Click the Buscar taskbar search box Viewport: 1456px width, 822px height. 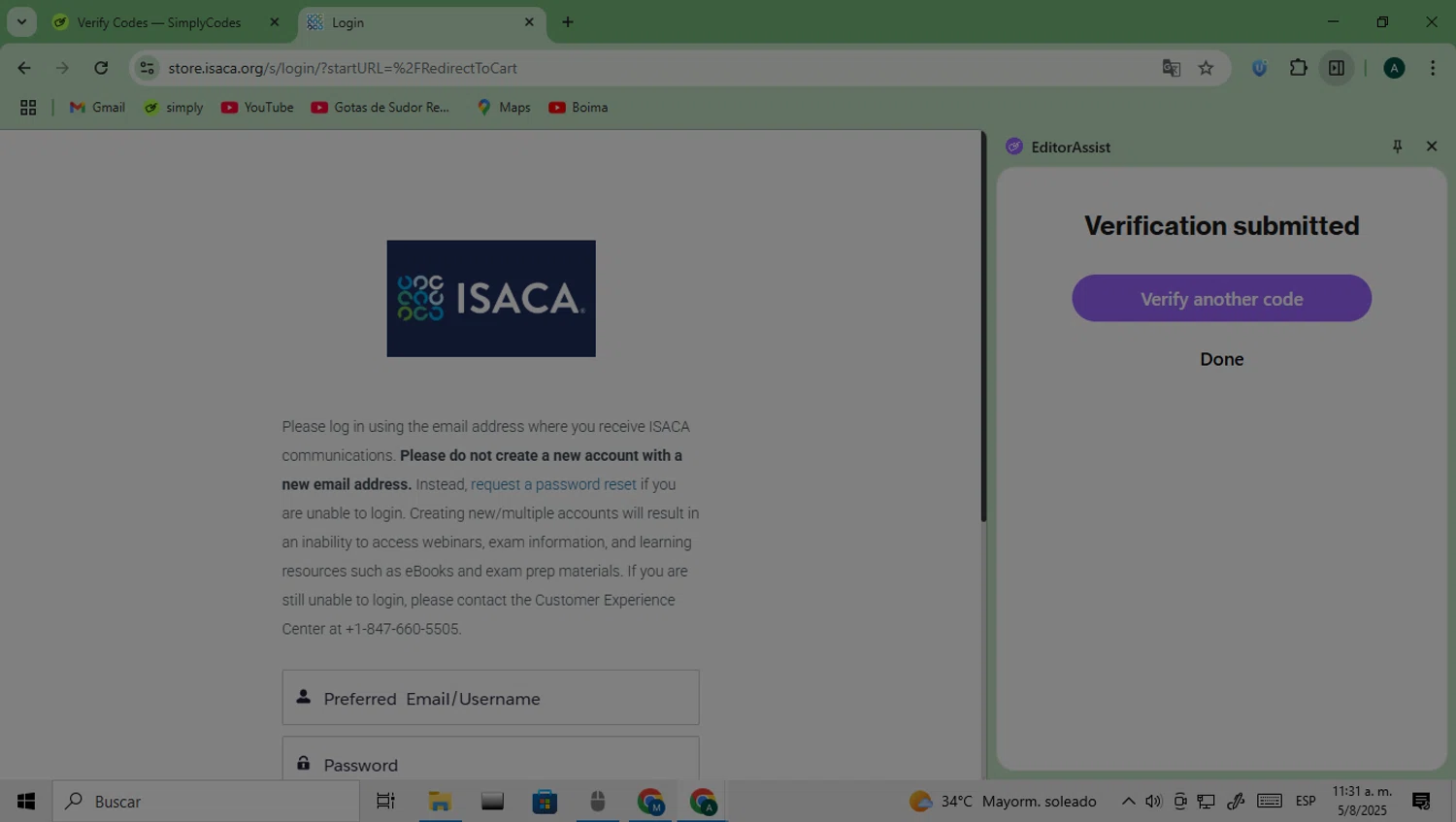(206, 802)
